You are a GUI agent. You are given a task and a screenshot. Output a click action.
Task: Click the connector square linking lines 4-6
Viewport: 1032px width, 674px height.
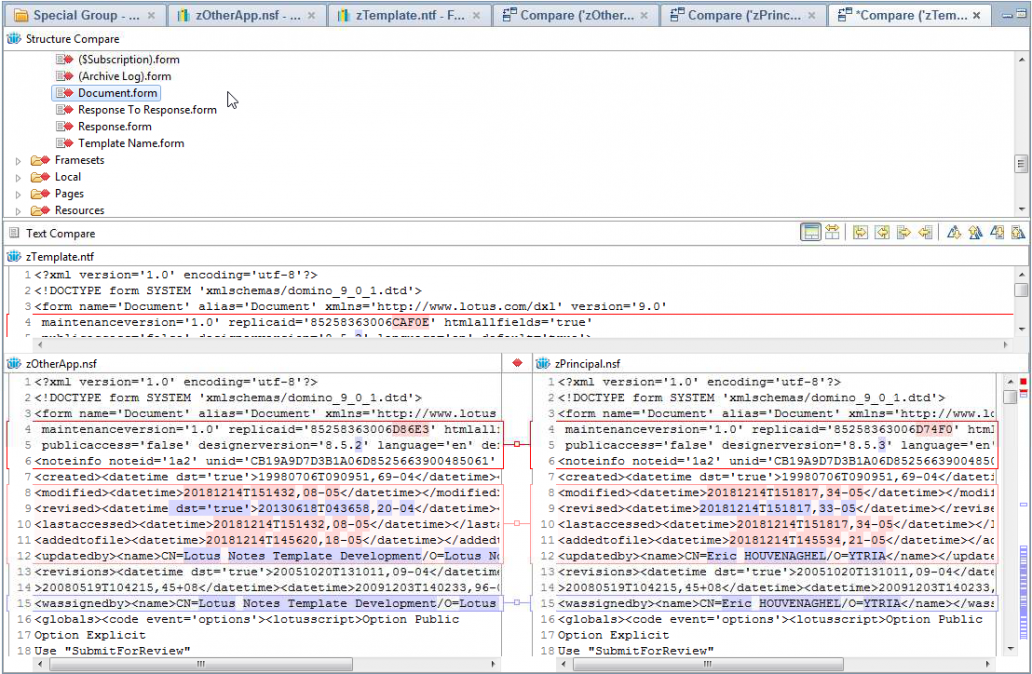517,444
